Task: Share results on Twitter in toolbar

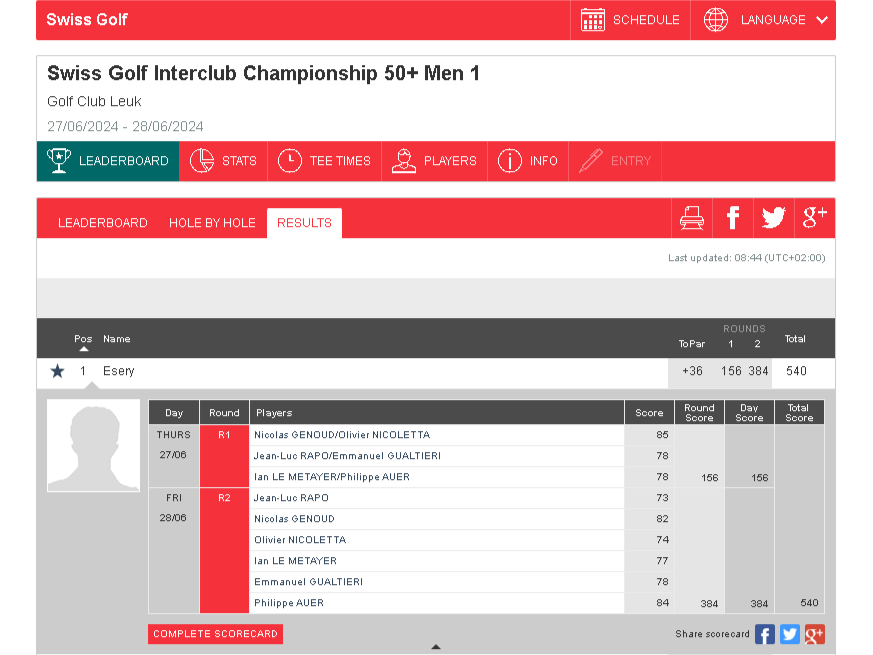Action: tap(774, 218)
